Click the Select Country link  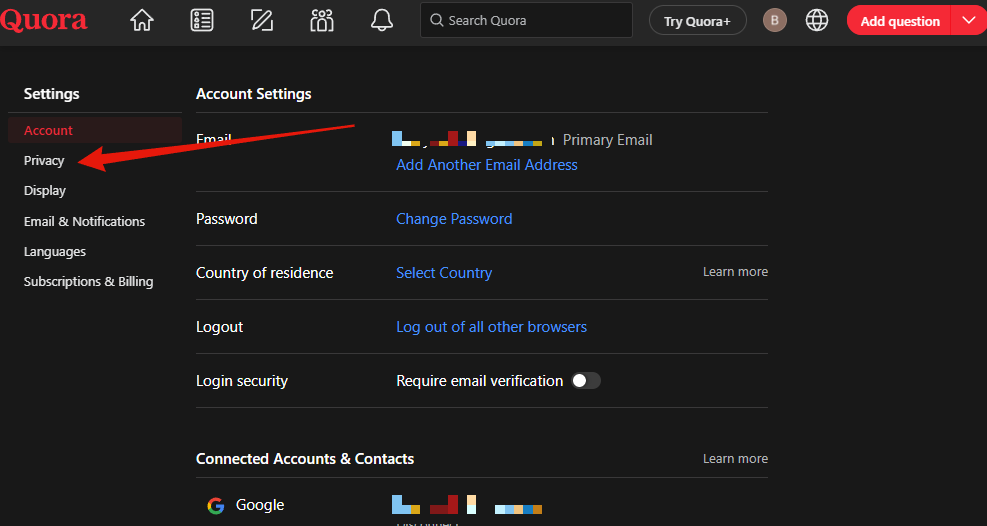point(444,273)
